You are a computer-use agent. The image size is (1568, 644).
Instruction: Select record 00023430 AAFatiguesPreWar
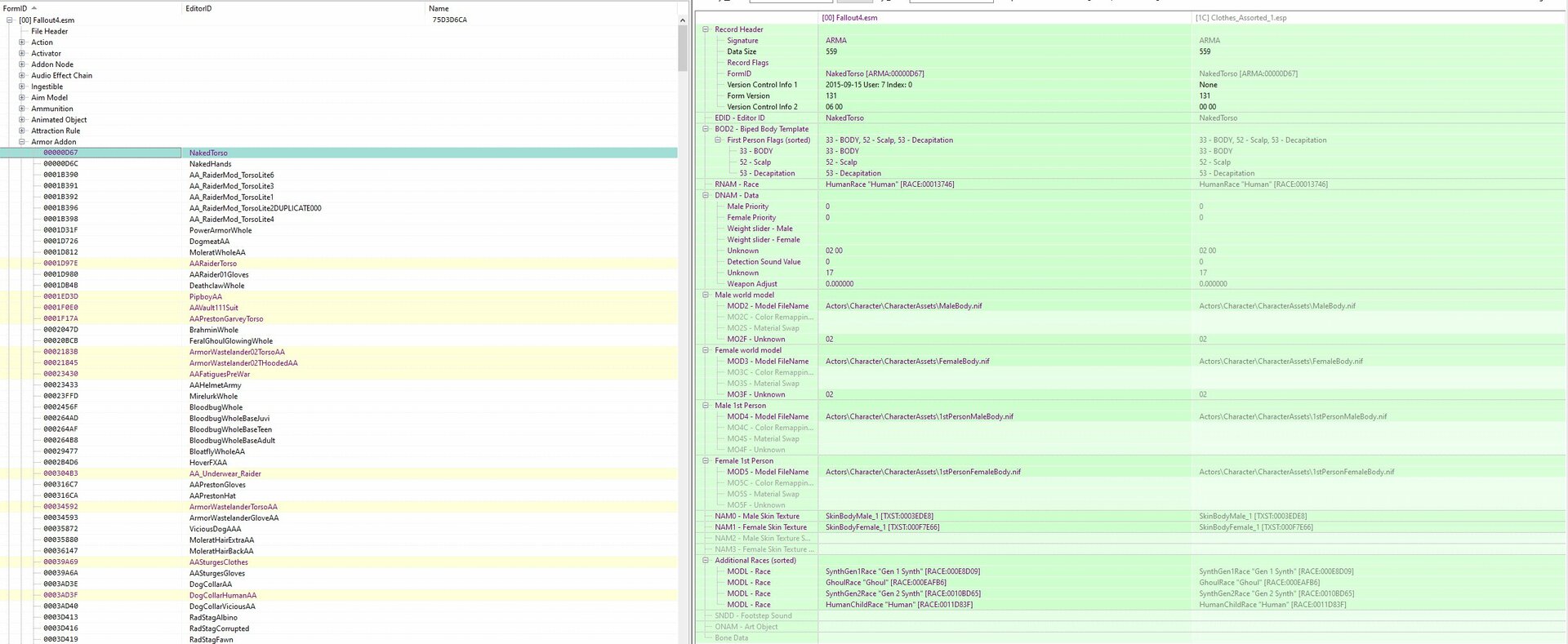(x=339, y=374)
